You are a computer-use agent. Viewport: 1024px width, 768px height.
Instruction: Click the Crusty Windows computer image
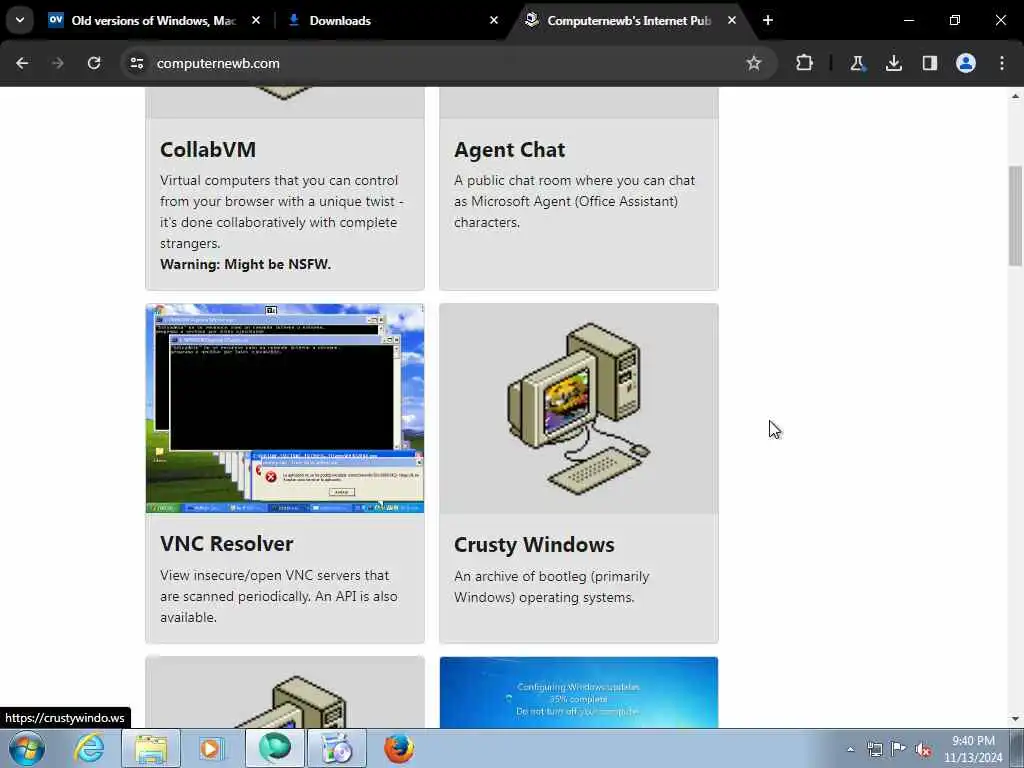click(x=579, y=408)
